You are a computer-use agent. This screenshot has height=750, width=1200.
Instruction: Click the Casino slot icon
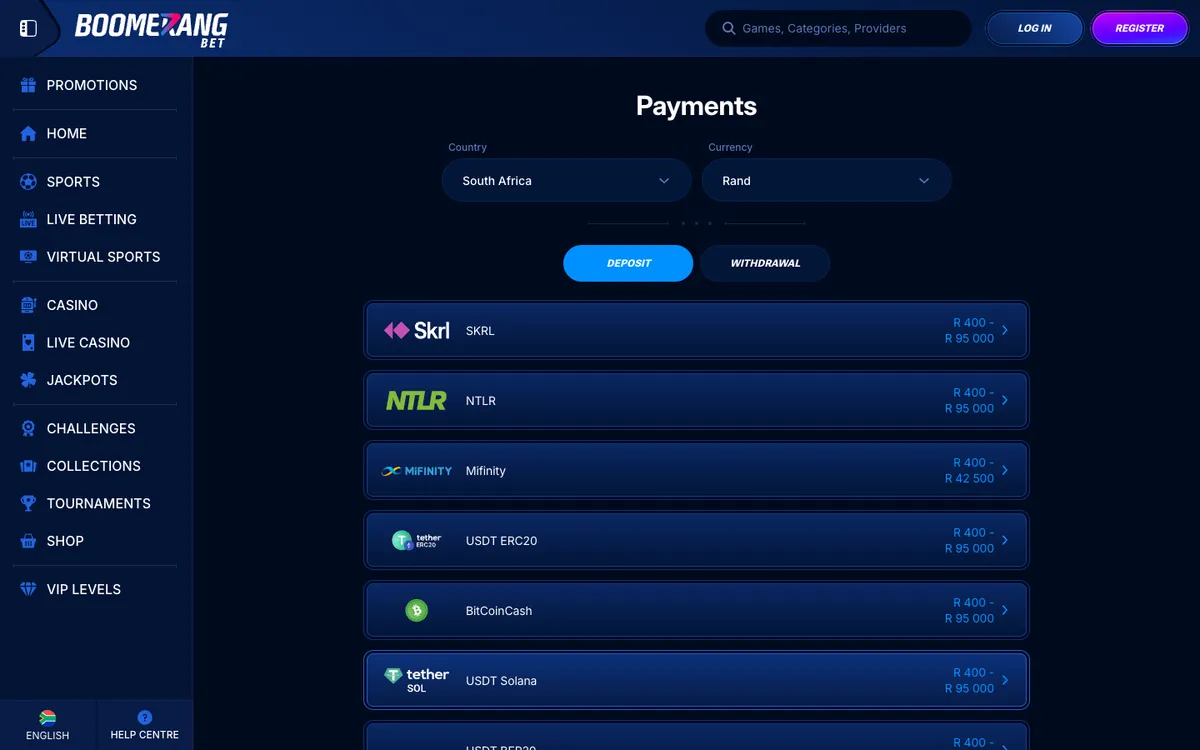28,304
